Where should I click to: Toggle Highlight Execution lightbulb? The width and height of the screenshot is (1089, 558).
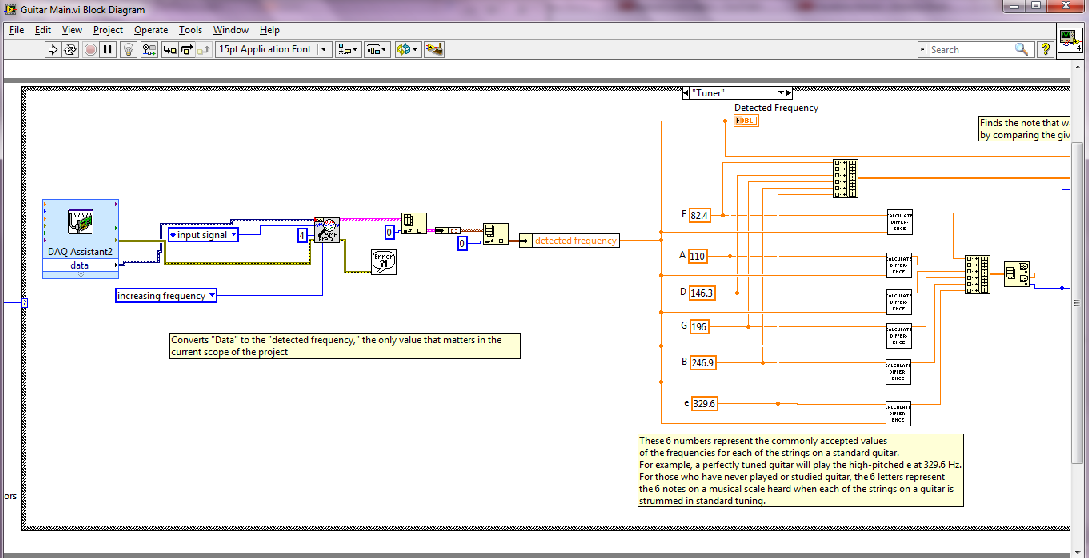point(128,49)
